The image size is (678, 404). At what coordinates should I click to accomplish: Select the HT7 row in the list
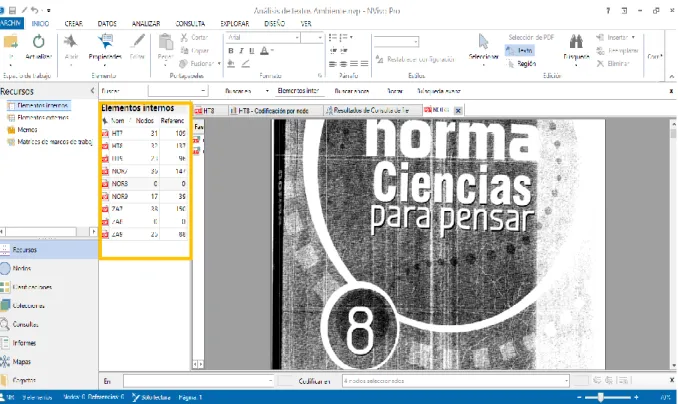click(145, 133)
